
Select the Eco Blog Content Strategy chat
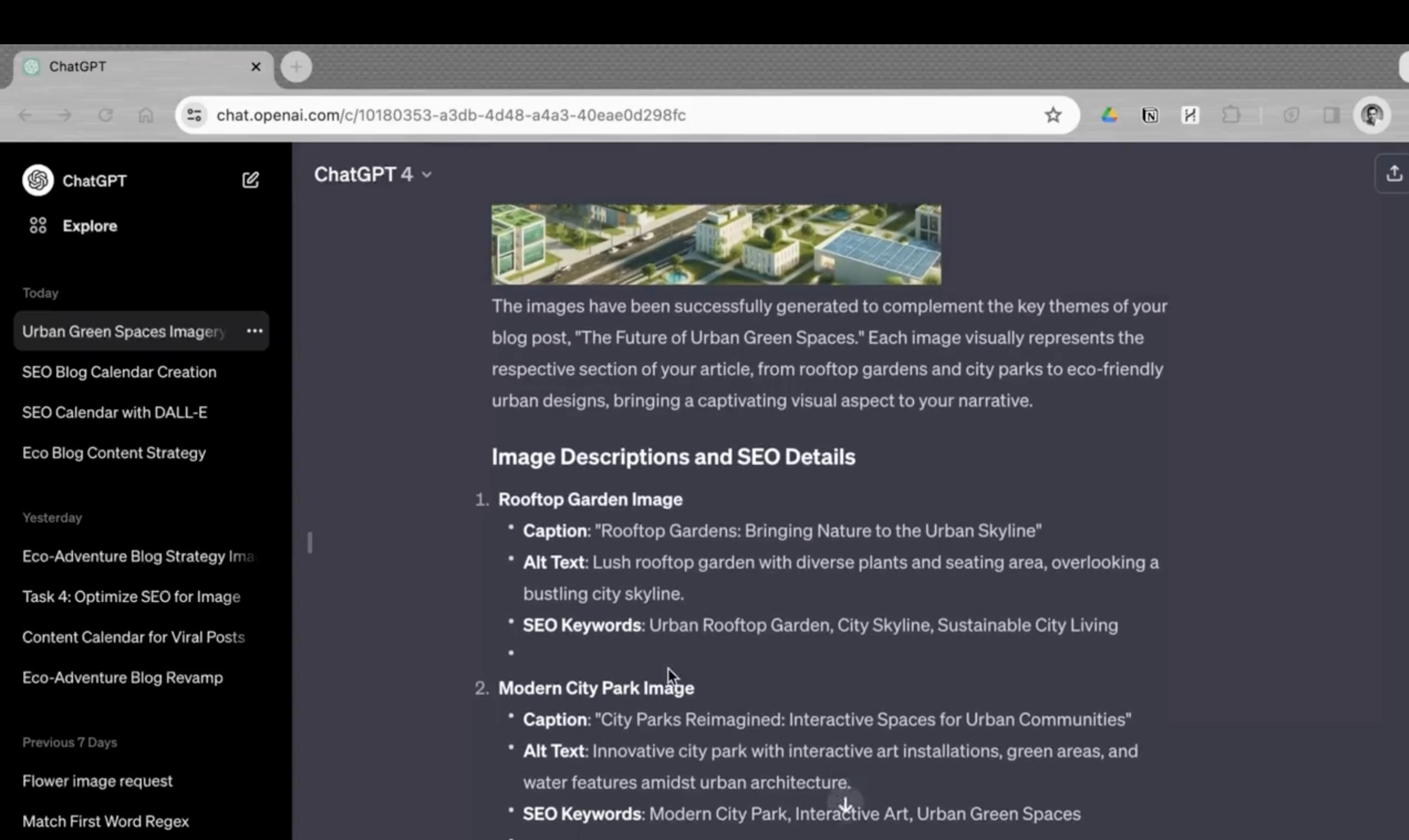pyautogui.click(x=114, y=453)
